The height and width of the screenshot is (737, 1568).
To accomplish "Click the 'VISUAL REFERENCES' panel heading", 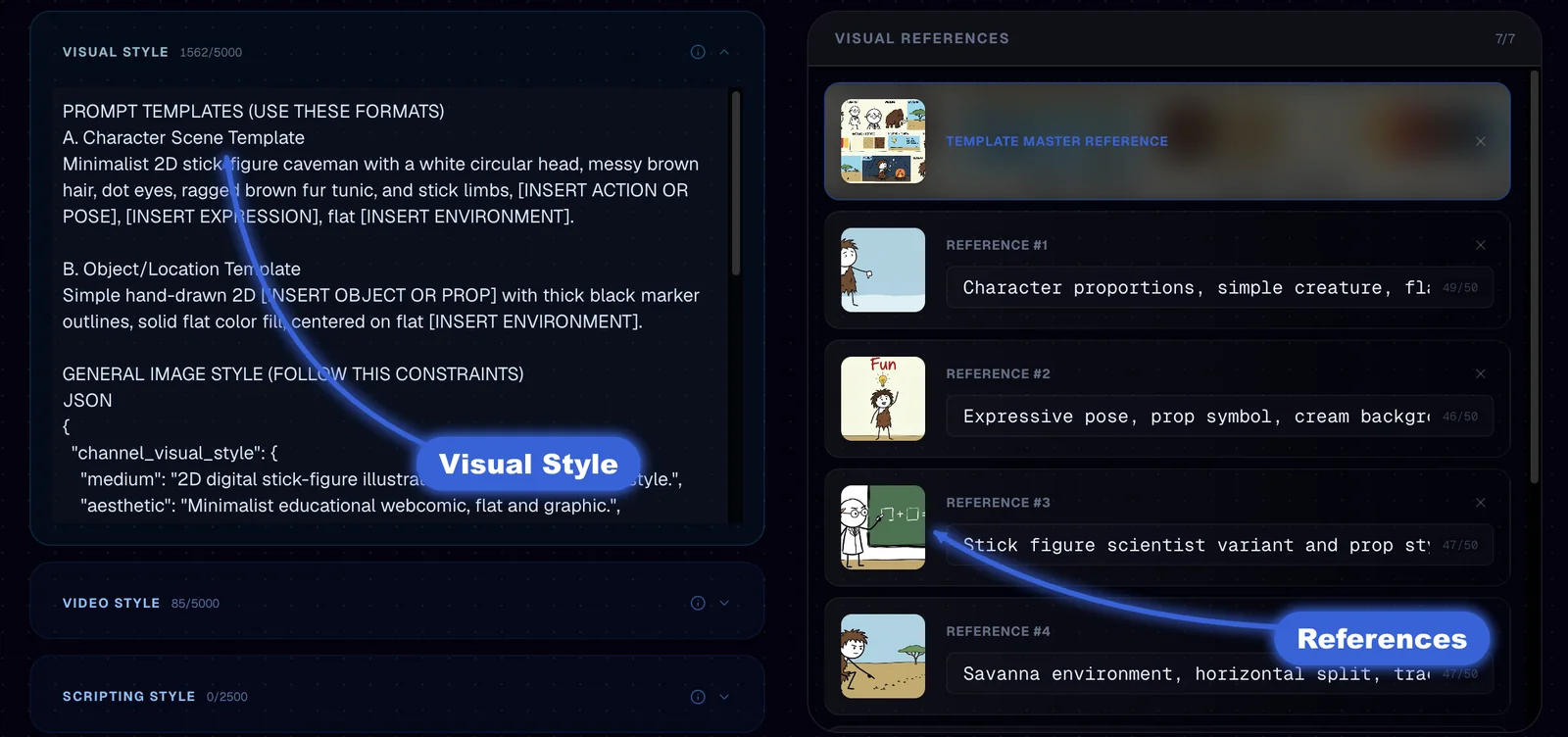I will (922, 38).
